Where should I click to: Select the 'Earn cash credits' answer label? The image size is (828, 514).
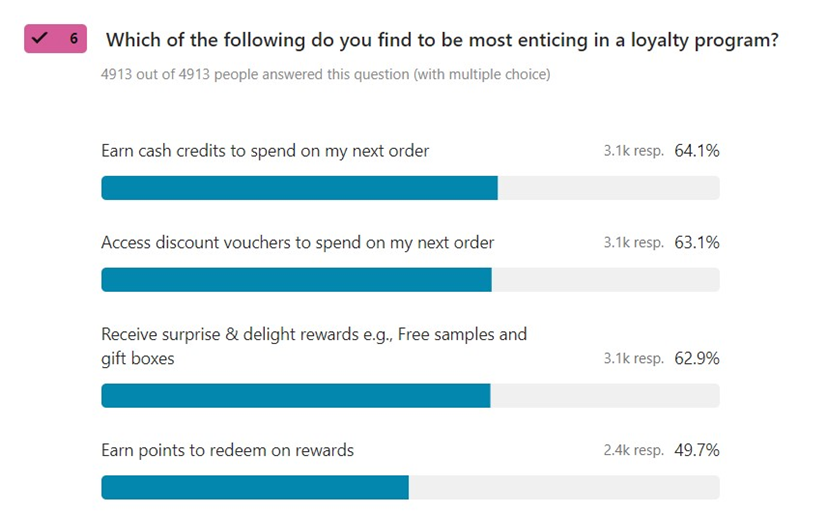(x=265, y=151)
